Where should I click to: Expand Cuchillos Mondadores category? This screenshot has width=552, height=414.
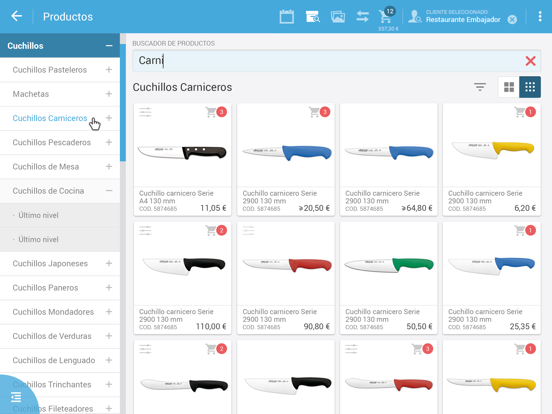pyautogui.click(x=109, y=312)
